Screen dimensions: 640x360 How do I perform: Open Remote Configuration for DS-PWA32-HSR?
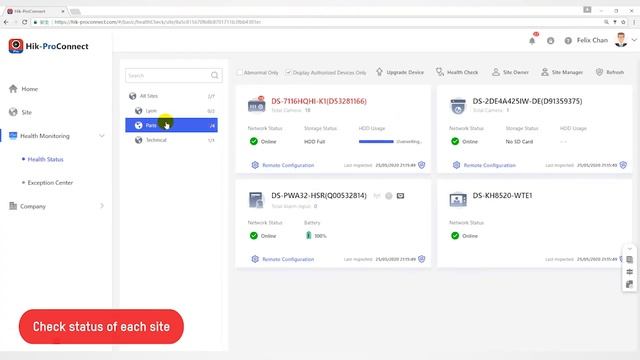[288, 259]
